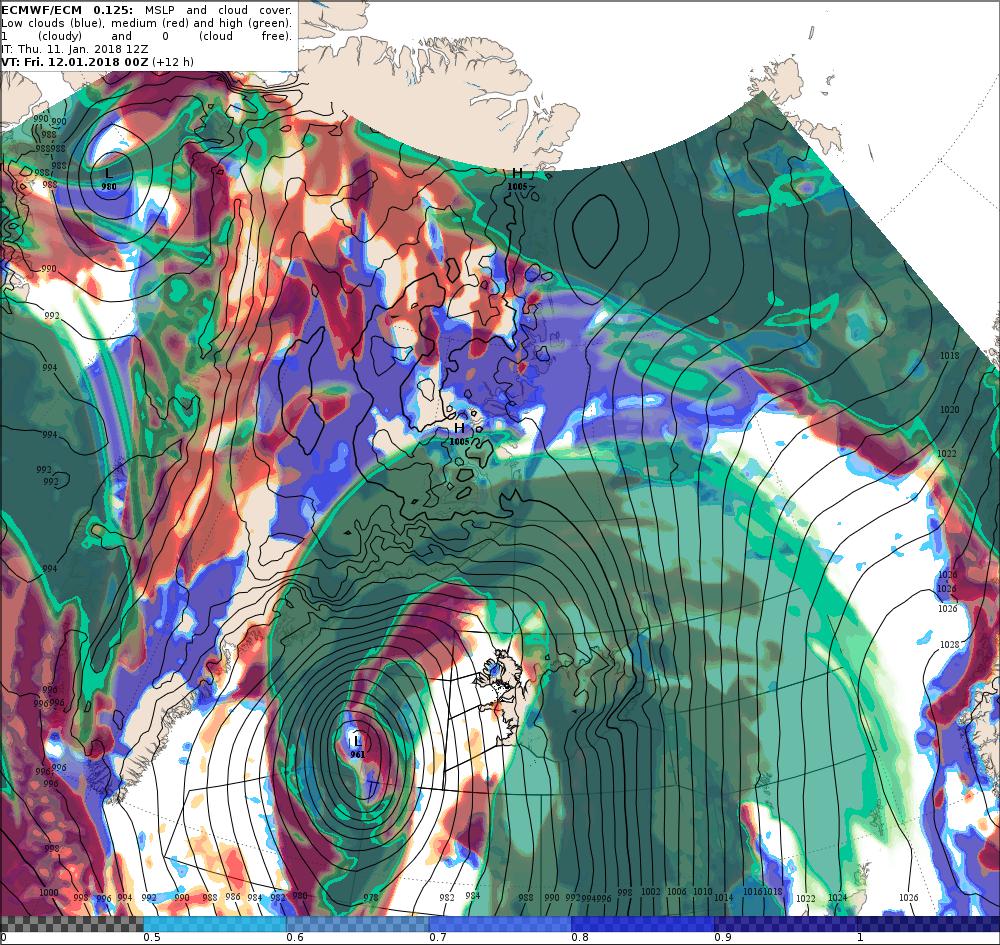Screen dimensions: 1000x945
Task: Click the '0.9' legend scale label
Action: (723, 937)
